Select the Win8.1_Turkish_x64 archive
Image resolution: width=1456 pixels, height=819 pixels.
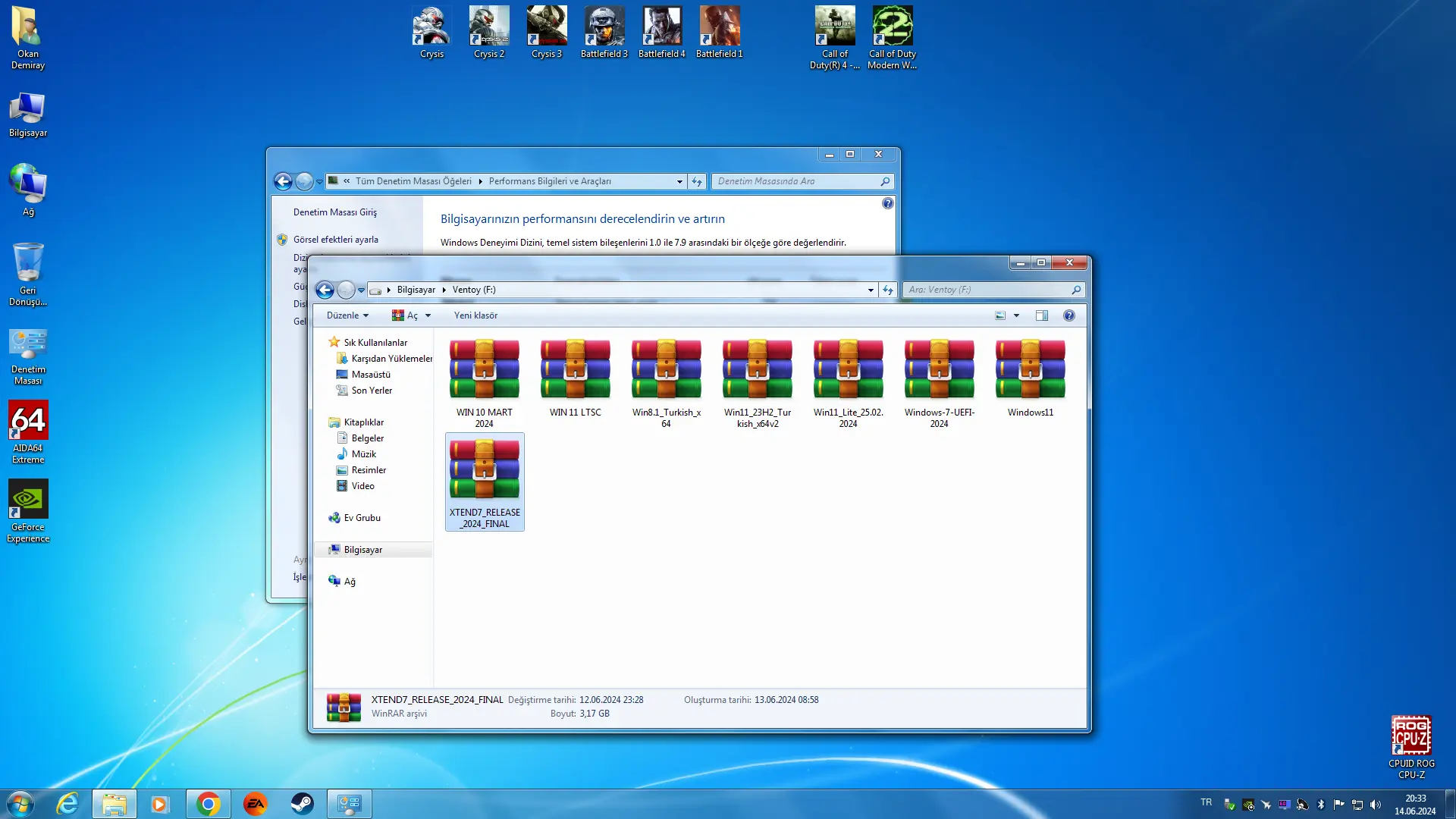coord(667,384)
